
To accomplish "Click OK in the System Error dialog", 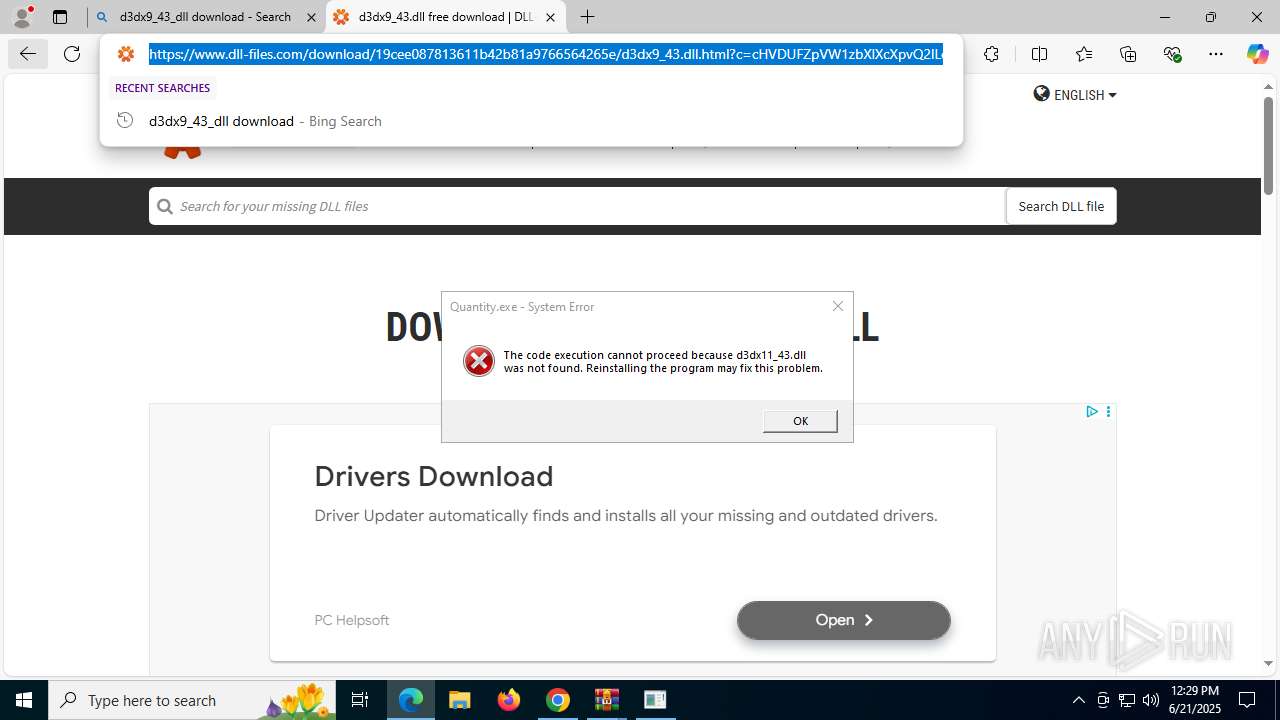I will (x=800, y=421).
